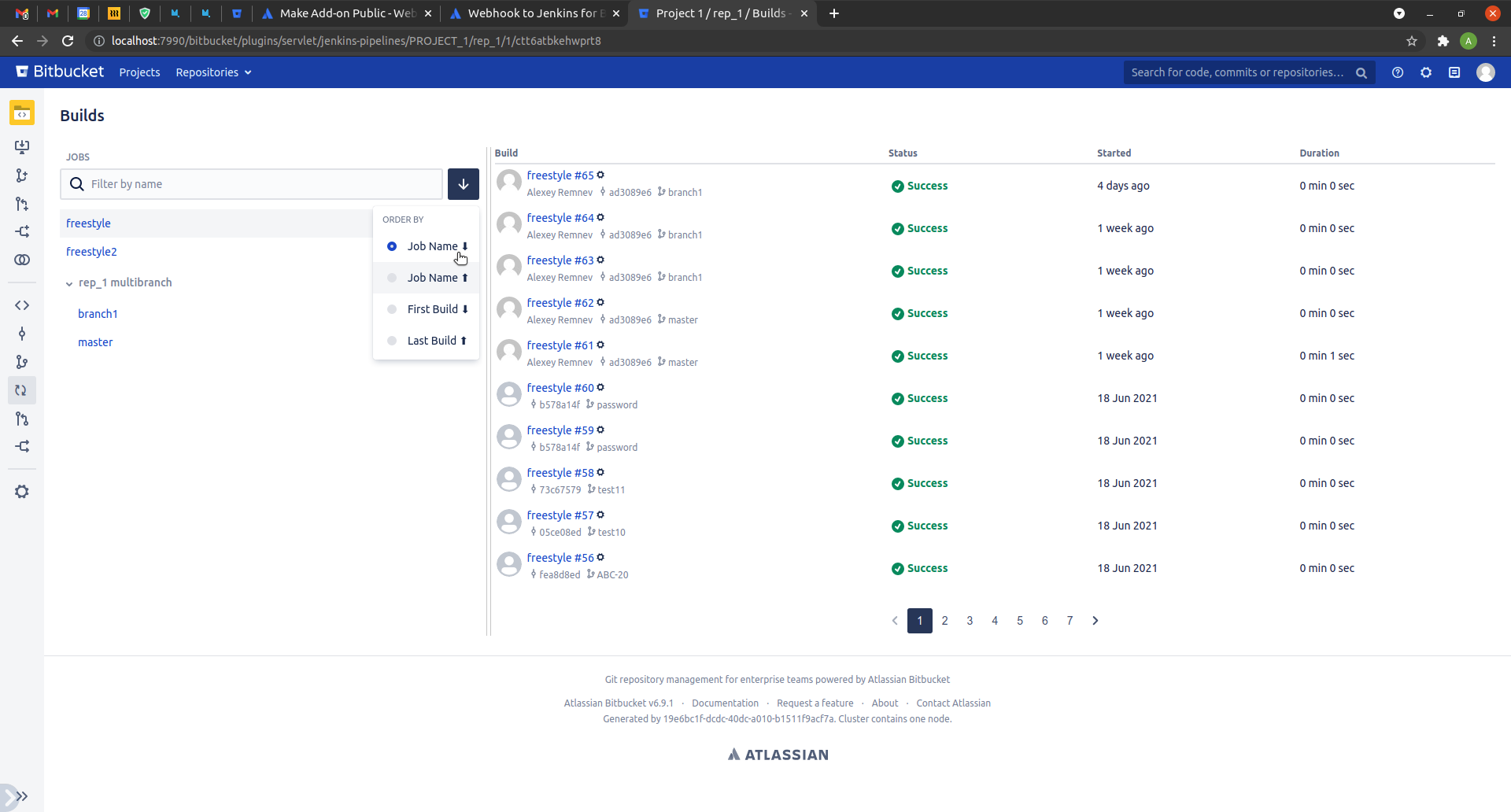The height and width of the screenshot is (812, 1511).
Task: Open the search magnifier in the top bar
Action: click(1361, 72)
